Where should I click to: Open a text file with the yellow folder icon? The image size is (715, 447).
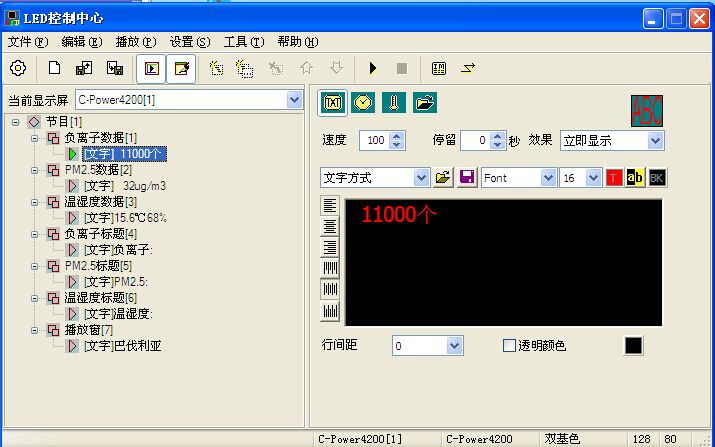[443, 178]
